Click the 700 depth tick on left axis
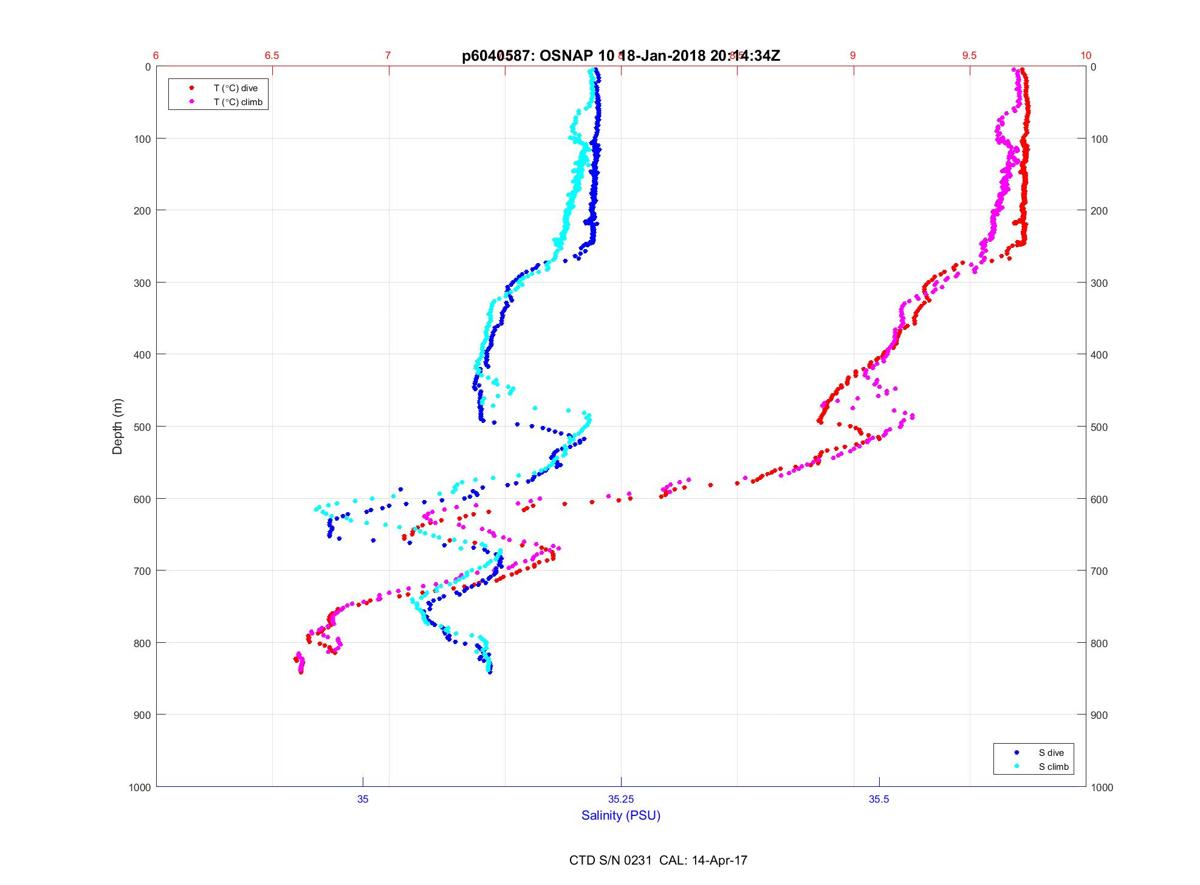1200x885 pixels. [x=143, y=571]
